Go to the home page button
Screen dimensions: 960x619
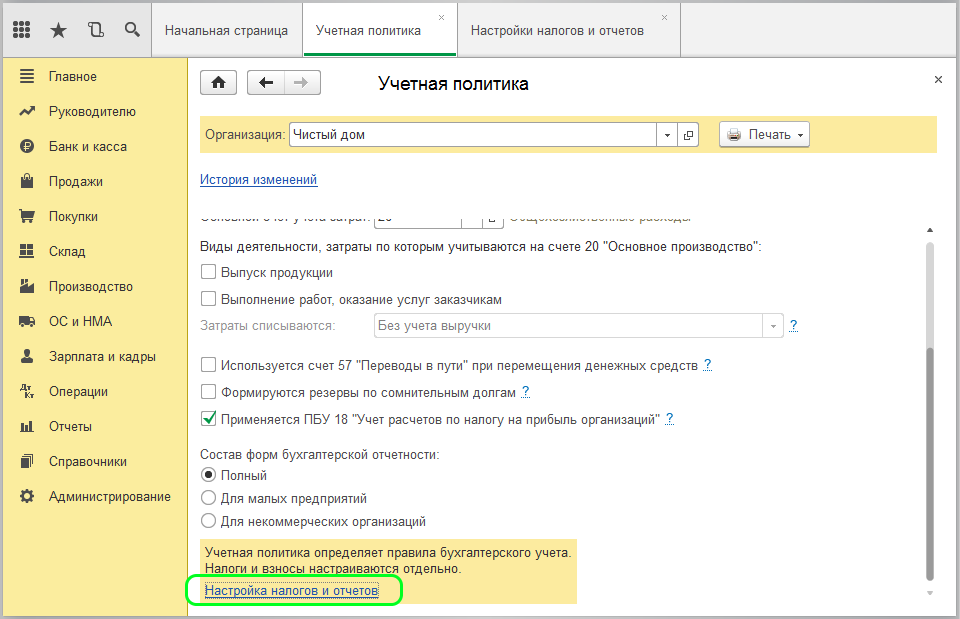[219, 83]
